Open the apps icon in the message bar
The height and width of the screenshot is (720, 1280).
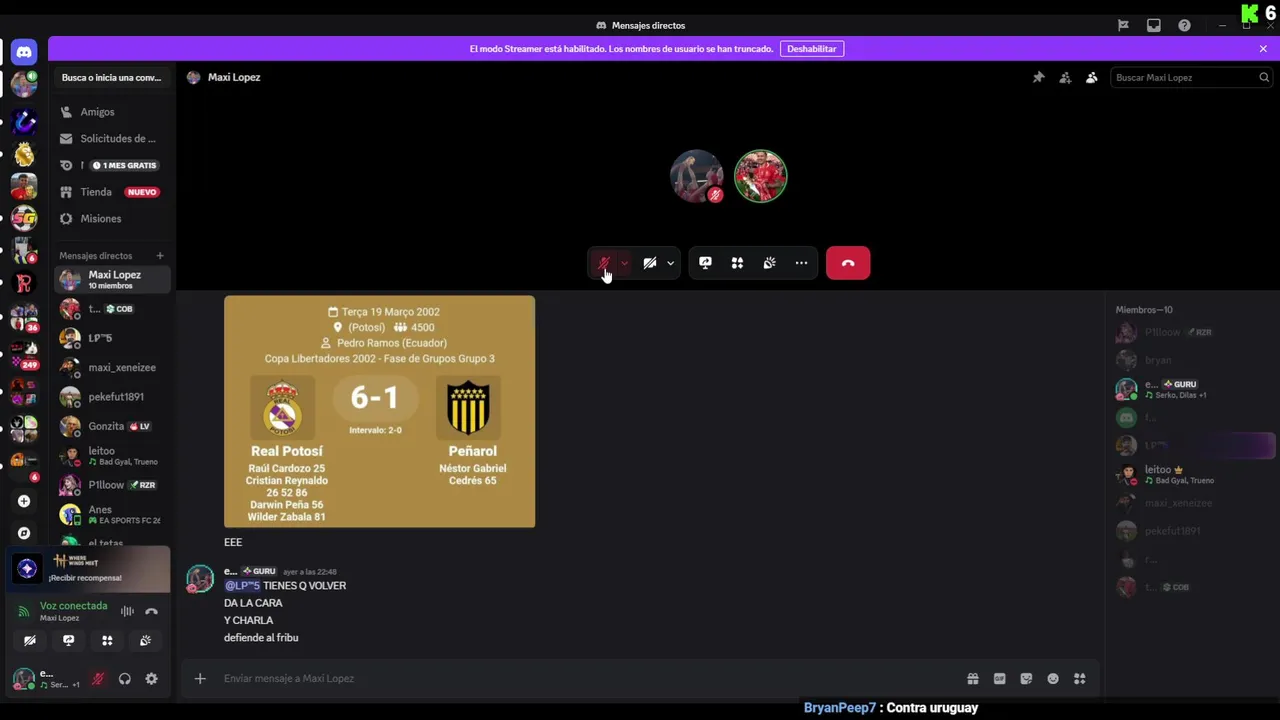1080,679
